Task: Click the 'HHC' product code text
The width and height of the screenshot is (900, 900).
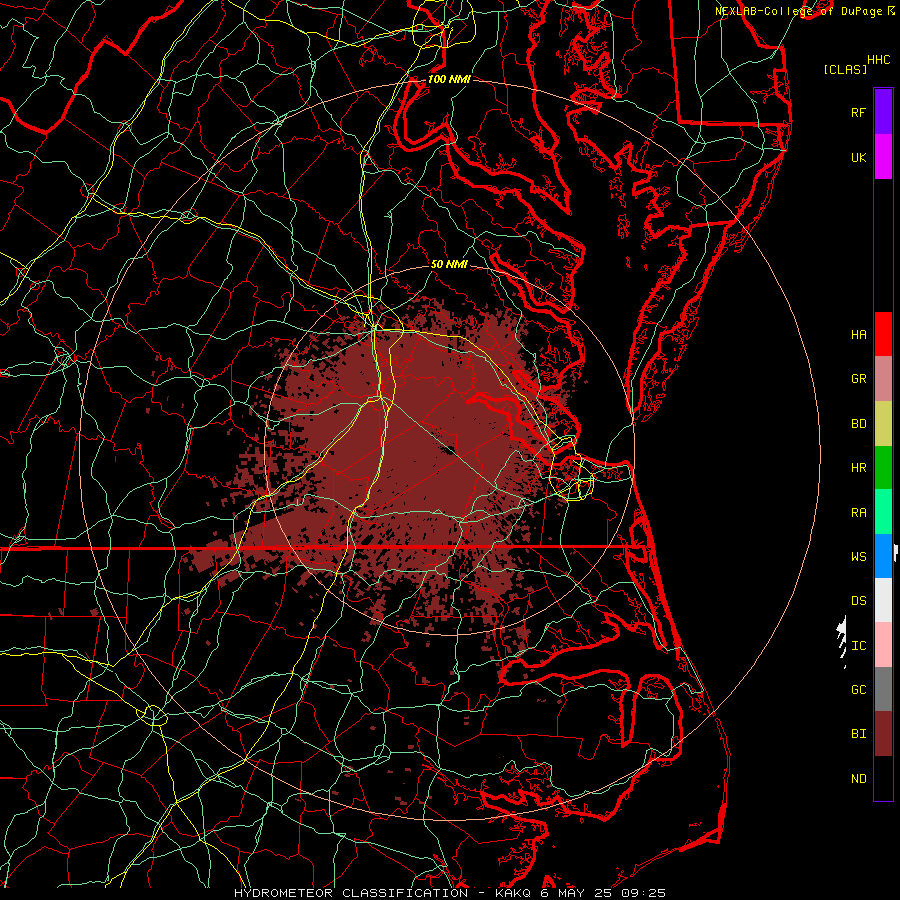Action: tap(878, 60)
